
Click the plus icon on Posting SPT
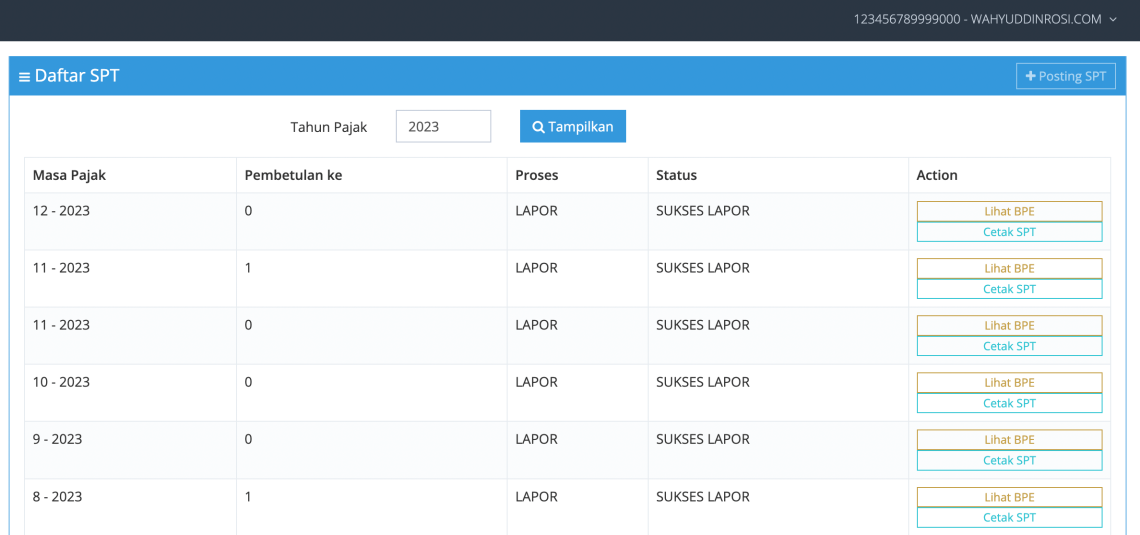coord(1031,77)
